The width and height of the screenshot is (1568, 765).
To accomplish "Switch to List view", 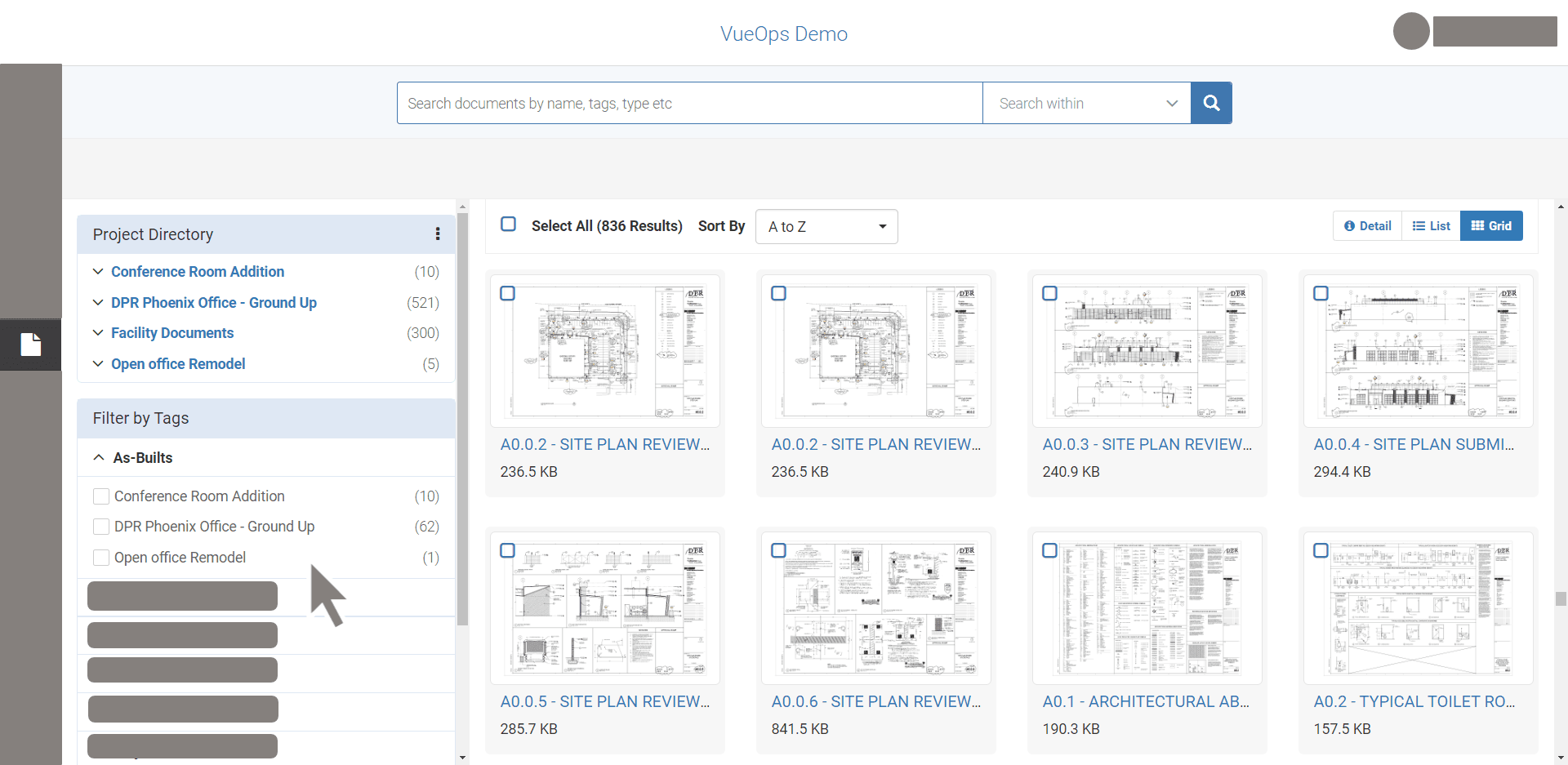I will pyautogui.click(x=1431, y=226).
